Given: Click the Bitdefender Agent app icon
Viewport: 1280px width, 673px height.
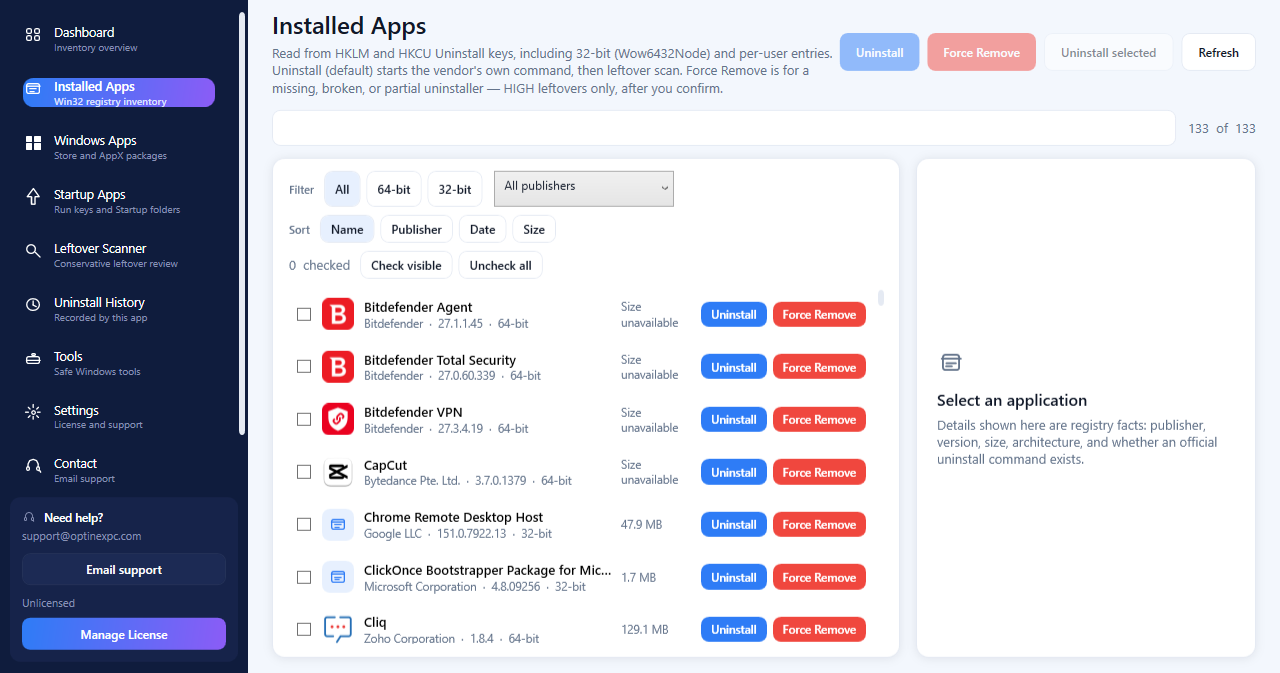Looking at the screenshot, I should tap(338, 314).
